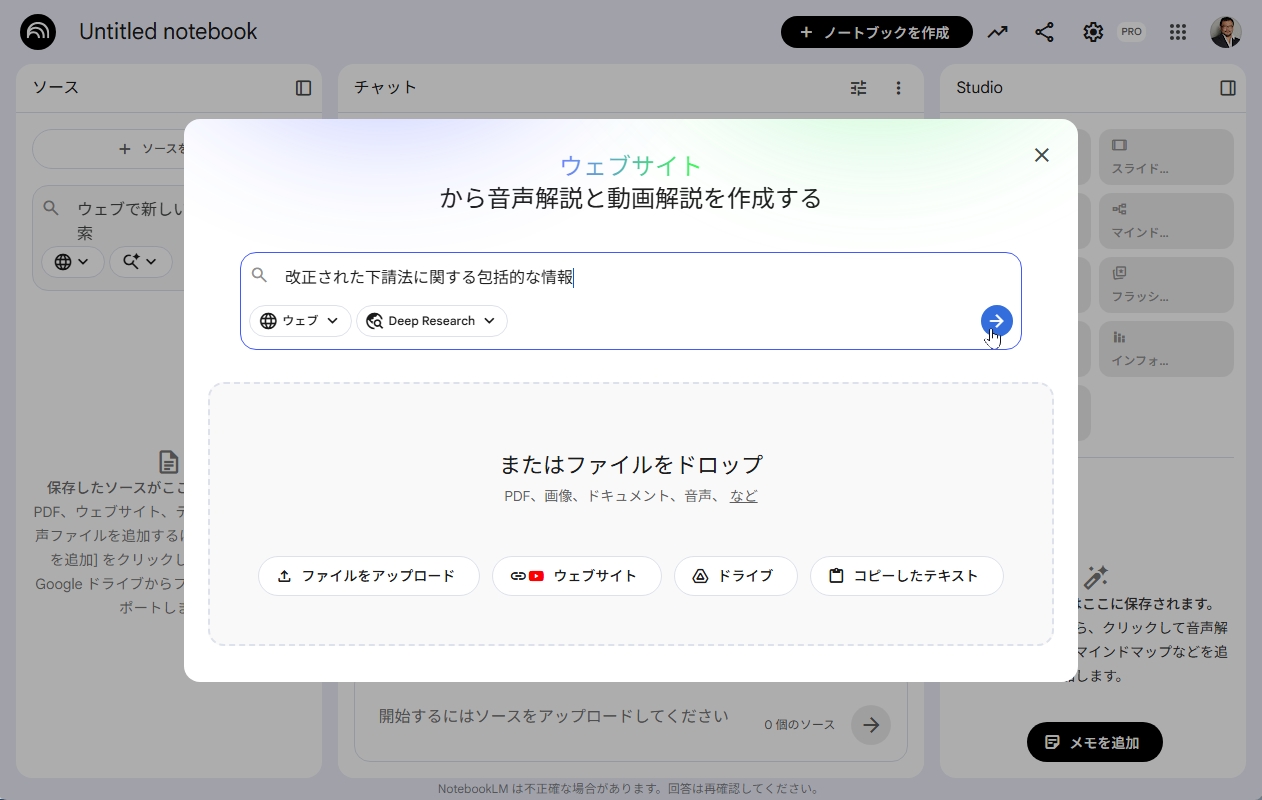This screenshot has width=1262, height=800.
Task: Click the magic wand icon in Studio
Action: pyautogui.click(x=1095, y=577)
